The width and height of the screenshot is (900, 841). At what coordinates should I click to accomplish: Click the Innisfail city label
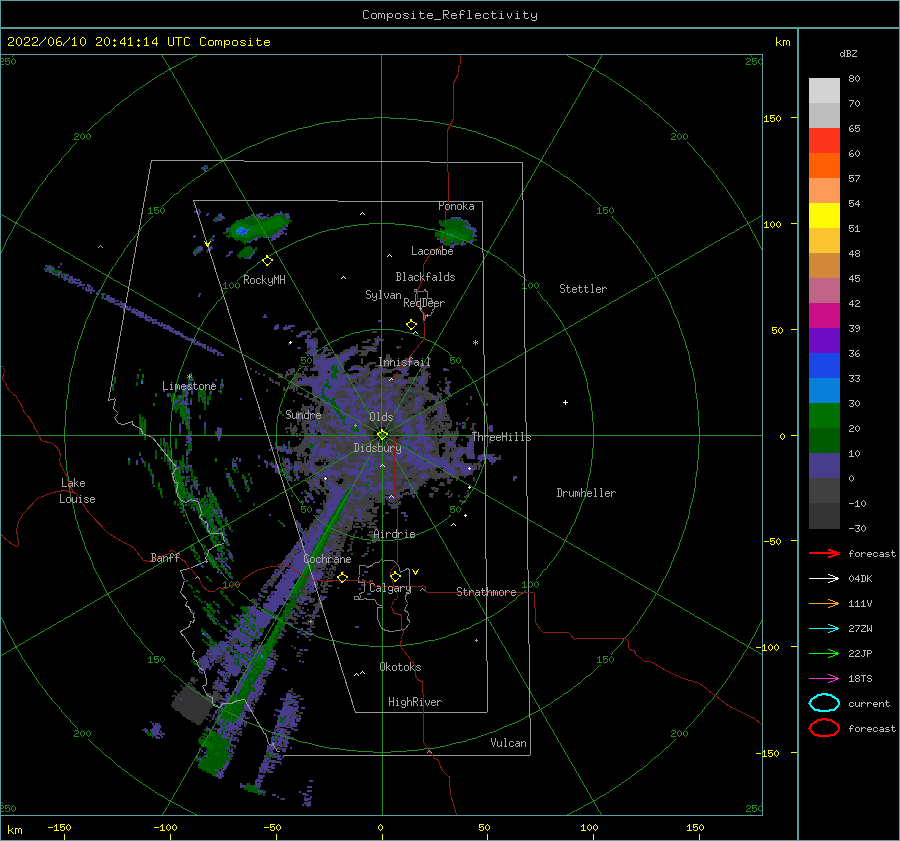404,362
